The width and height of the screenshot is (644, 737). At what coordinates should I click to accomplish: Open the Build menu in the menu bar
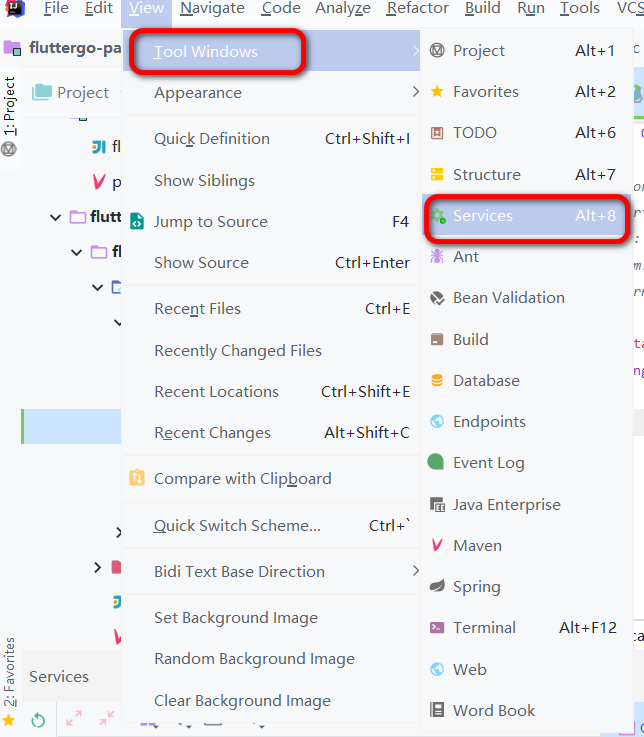[482, 8]
